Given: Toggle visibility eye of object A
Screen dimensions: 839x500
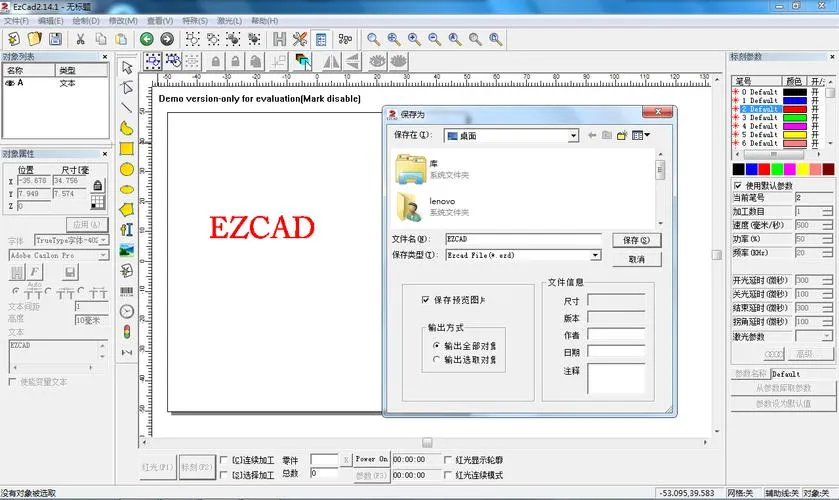Looking at the screenshot, I should click(x=9, y=83).
